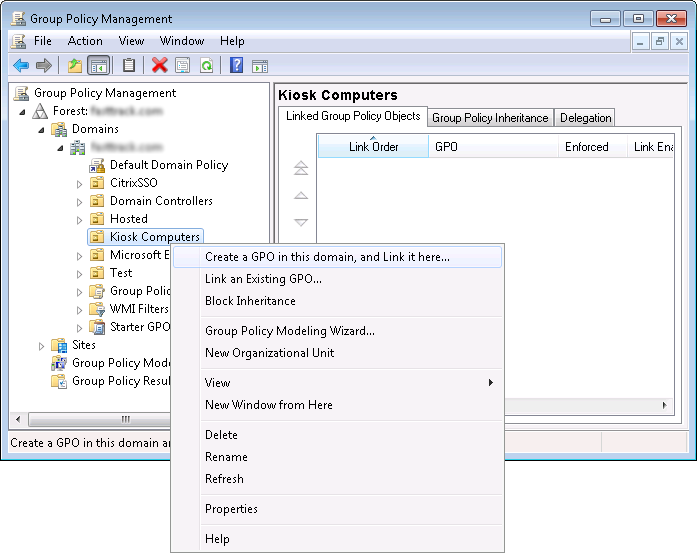Choose New Window from Here
Image resolution: width=697 pixels, height=553 pixels.
tap(337, 405)
